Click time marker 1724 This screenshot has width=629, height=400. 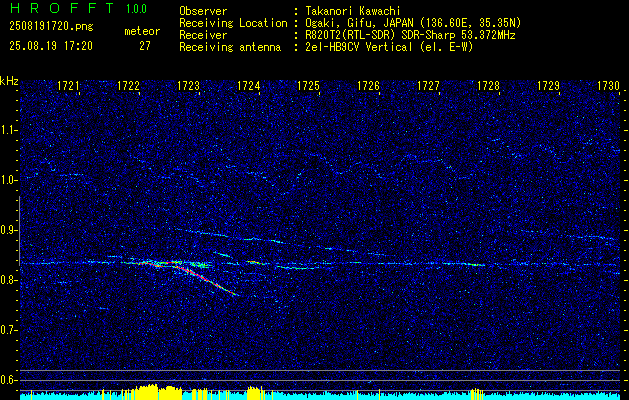tap(248, 86)
